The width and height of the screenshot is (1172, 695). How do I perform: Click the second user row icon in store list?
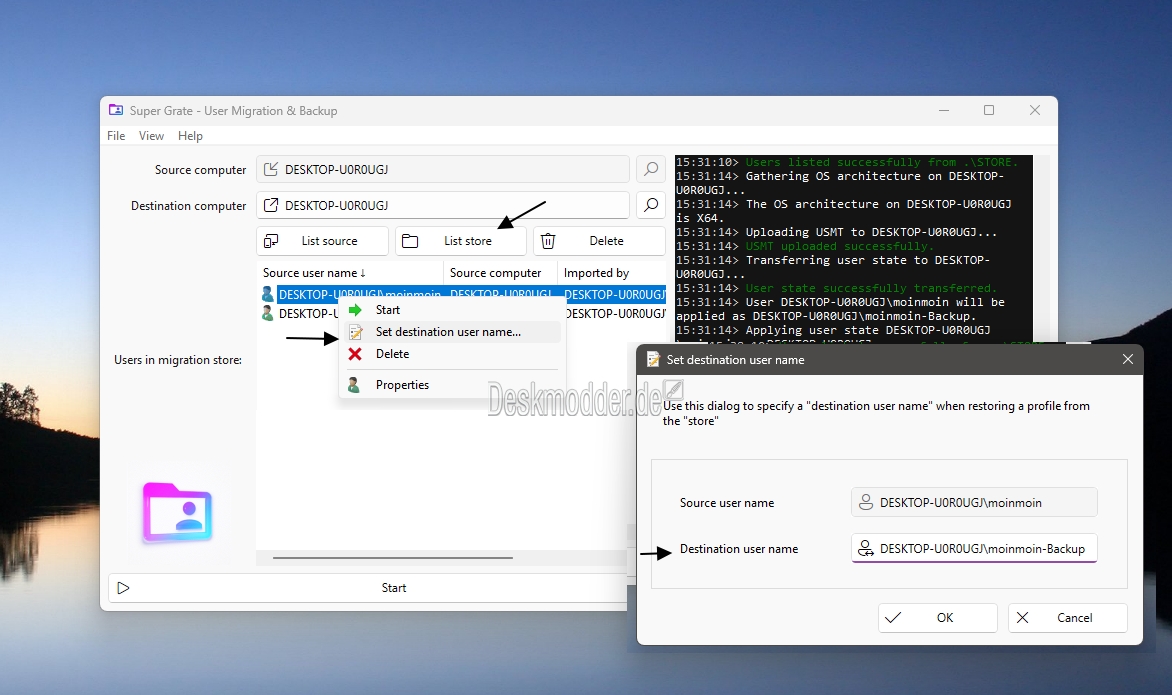pyautogui.click(x=268, y=313)
